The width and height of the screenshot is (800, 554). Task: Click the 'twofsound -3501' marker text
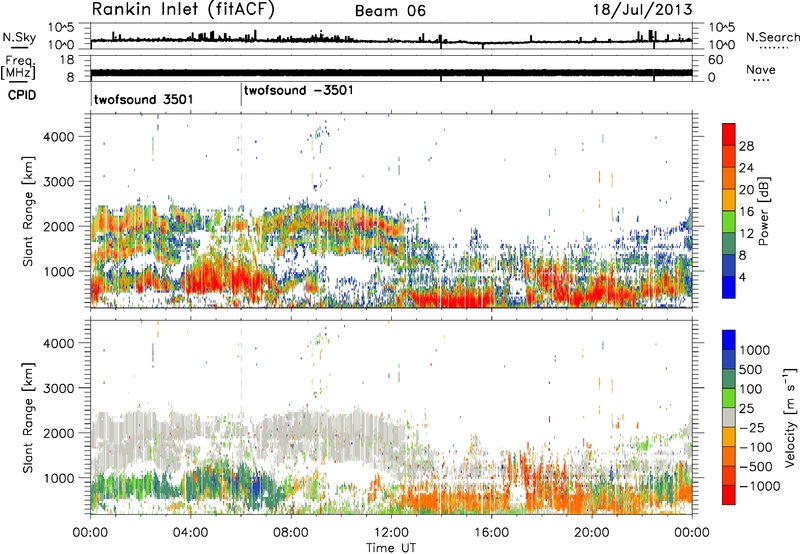tap(298, 90)
